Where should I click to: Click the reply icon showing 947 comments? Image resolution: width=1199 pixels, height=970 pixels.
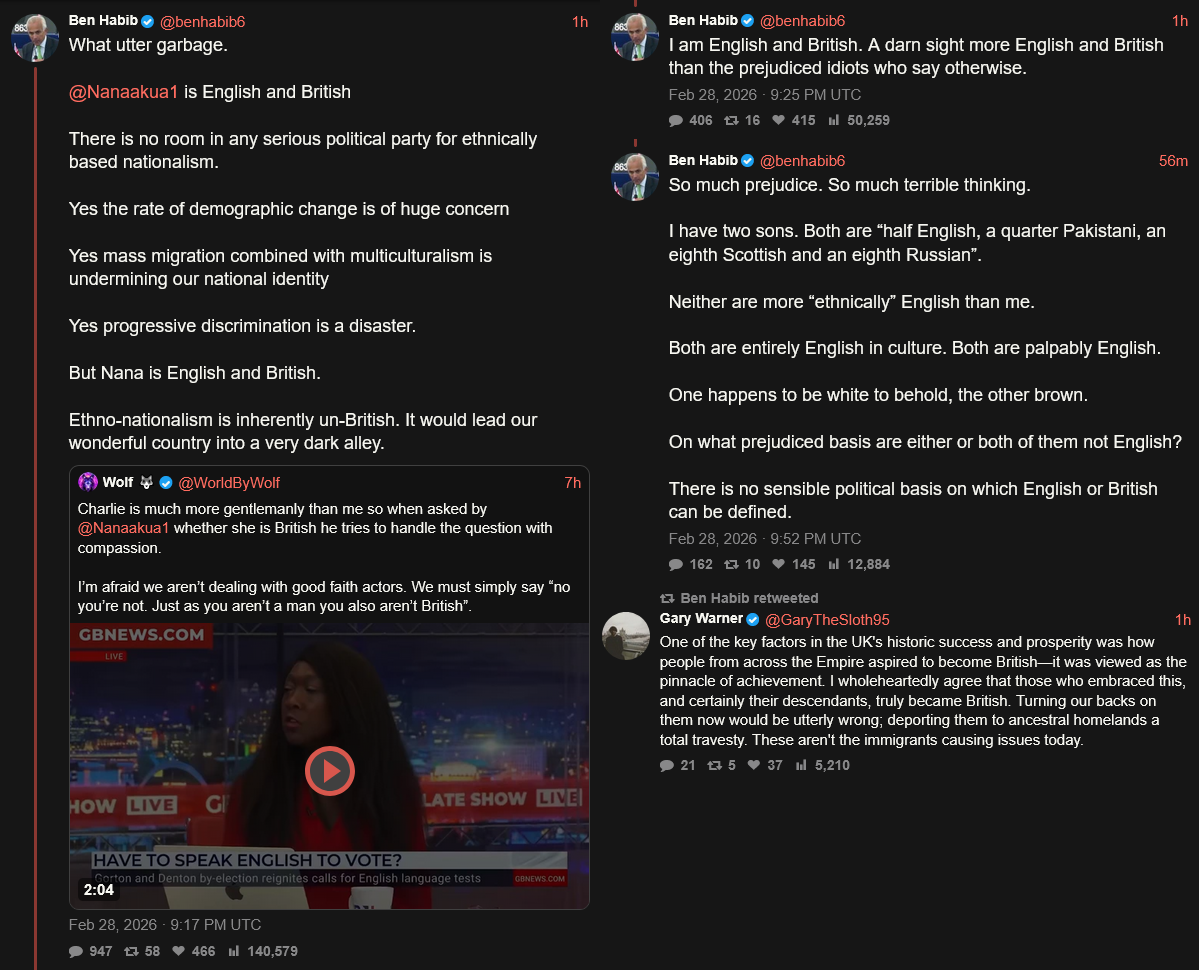point(76,952)
